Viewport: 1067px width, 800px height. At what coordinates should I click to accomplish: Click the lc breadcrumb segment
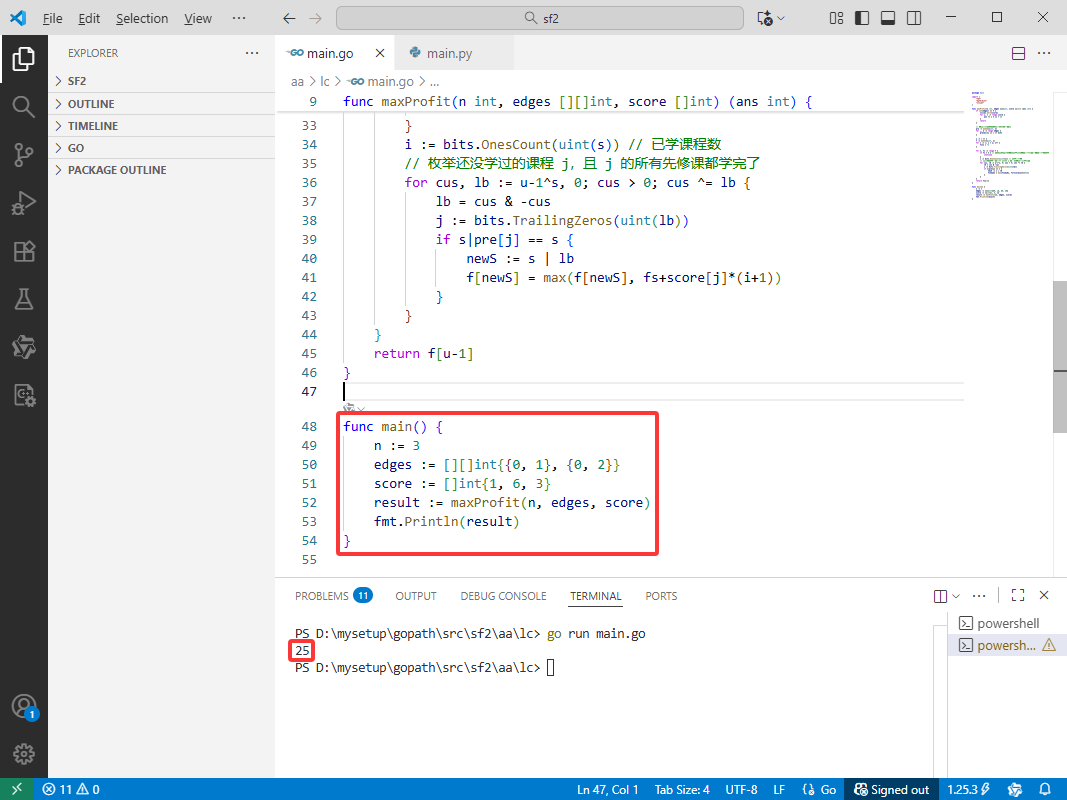pyautogui.click(x=325, y=82)
